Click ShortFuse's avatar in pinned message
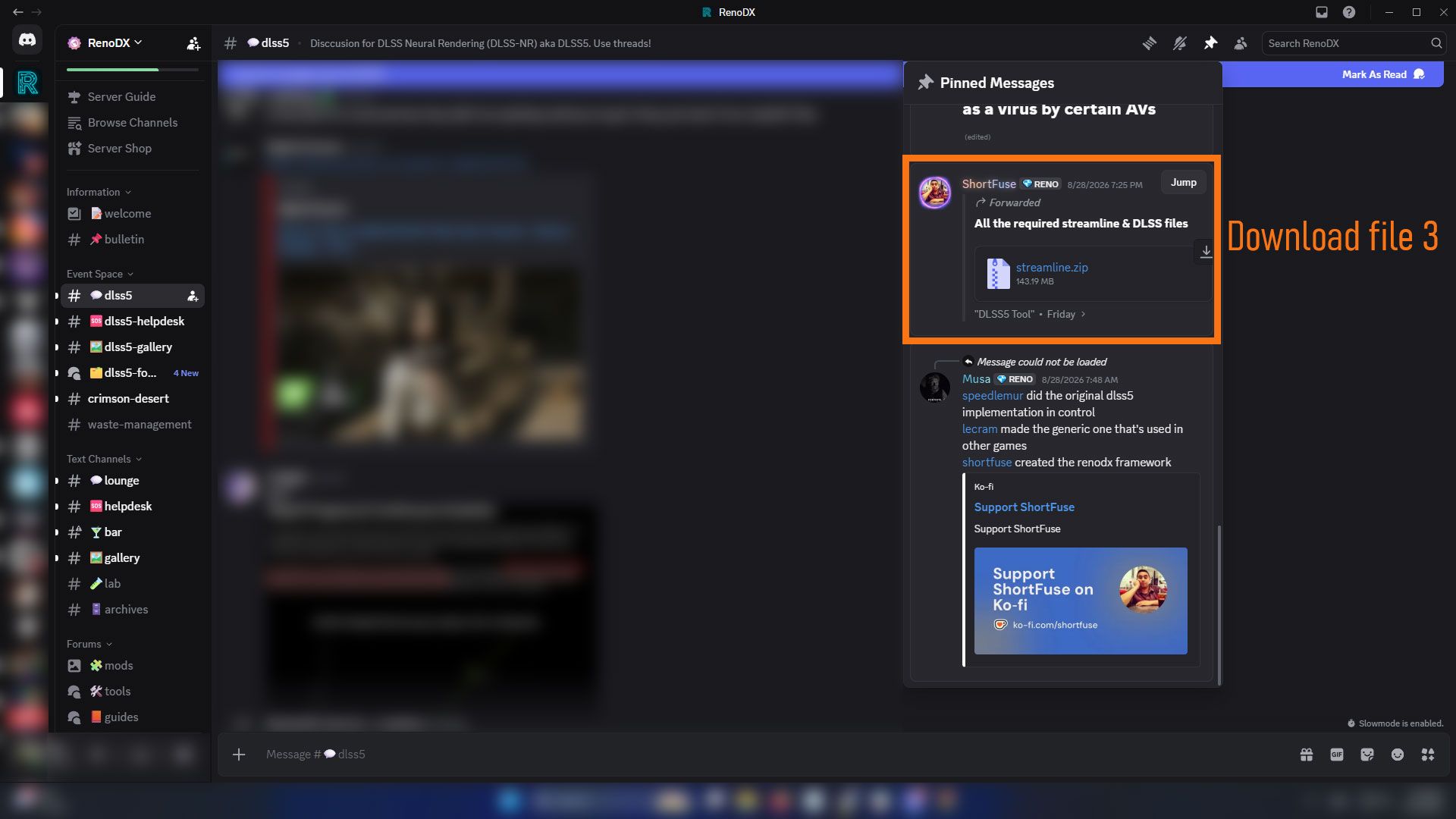This screenshot has width=1456, height=819. coord(935,193)
